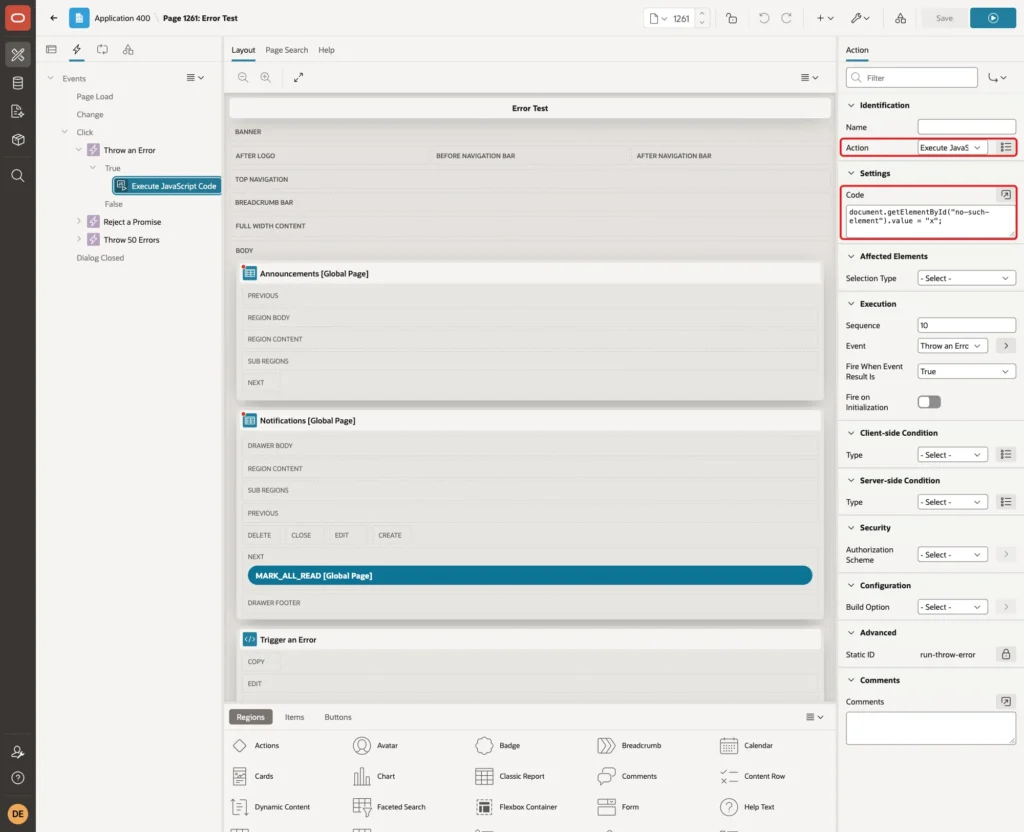Viewport: 1024px width, 832px height.
Task: Open dynamic actions tree options menu
Action: [195, 78]
